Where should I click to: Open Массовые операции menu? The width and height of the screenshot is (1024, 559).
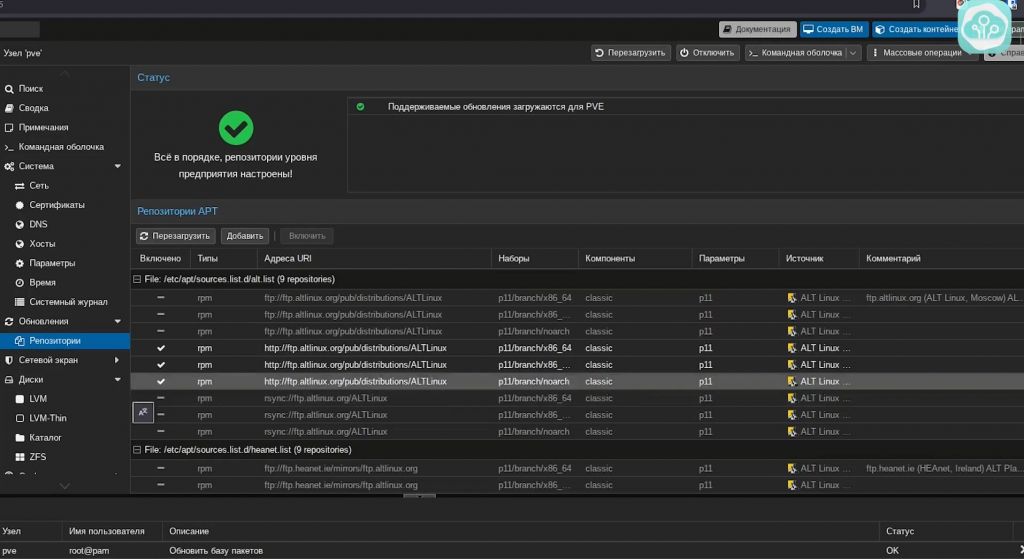921,54
